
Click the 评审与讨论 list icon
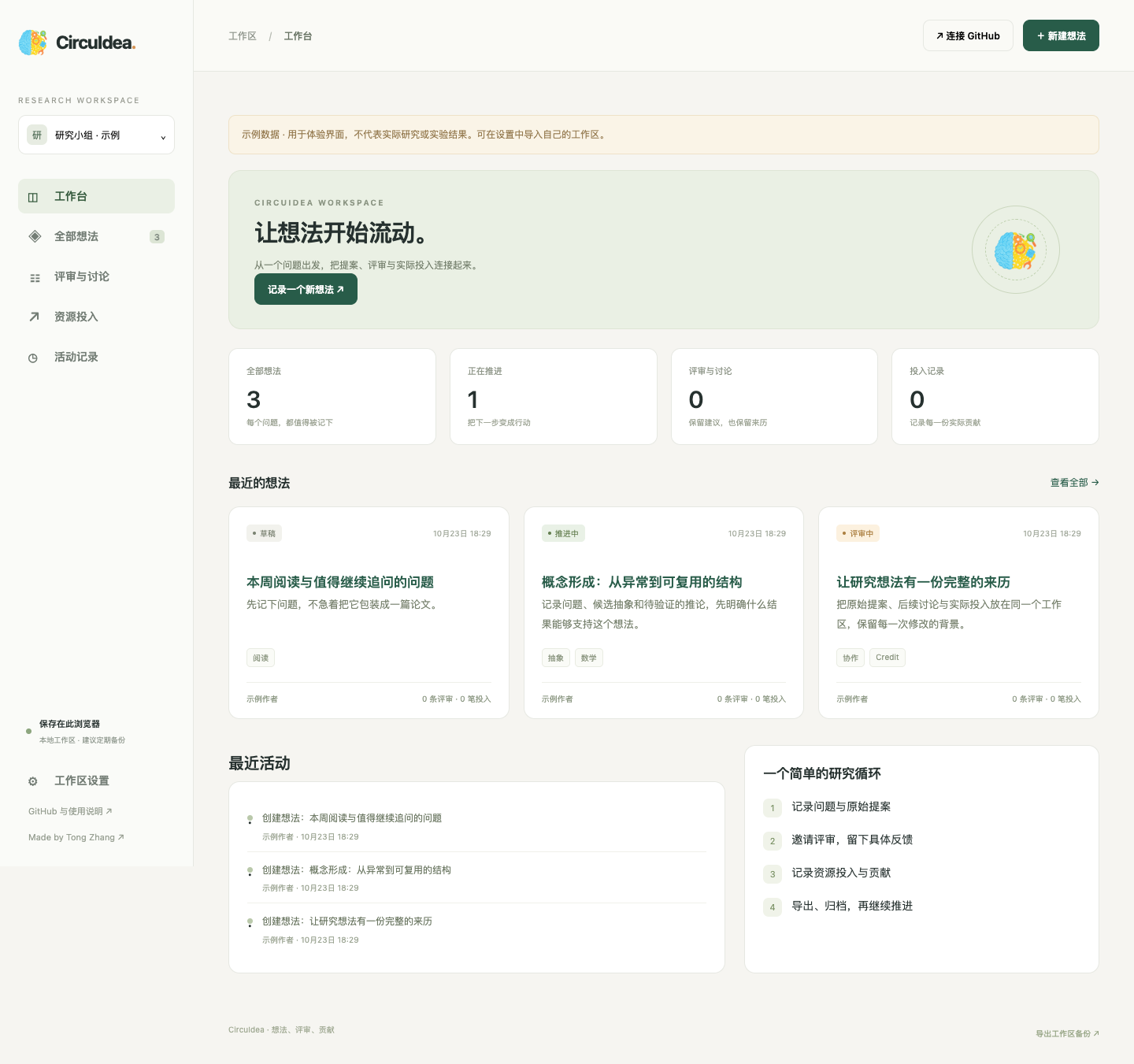coord(35,277)
